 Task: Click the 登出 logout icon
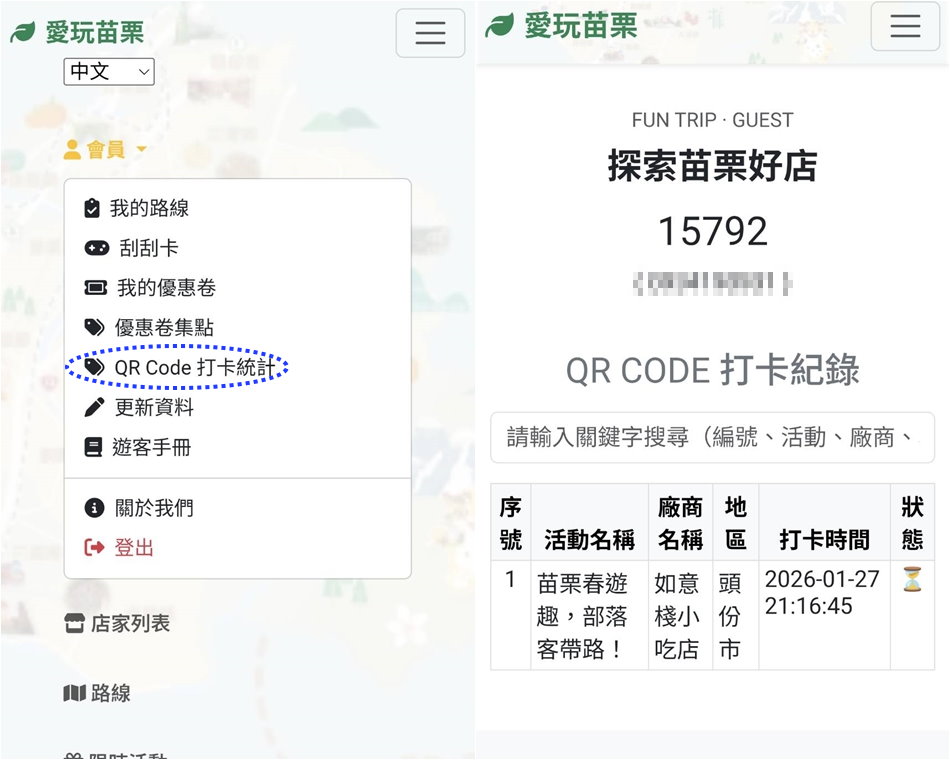pos(94,548)
